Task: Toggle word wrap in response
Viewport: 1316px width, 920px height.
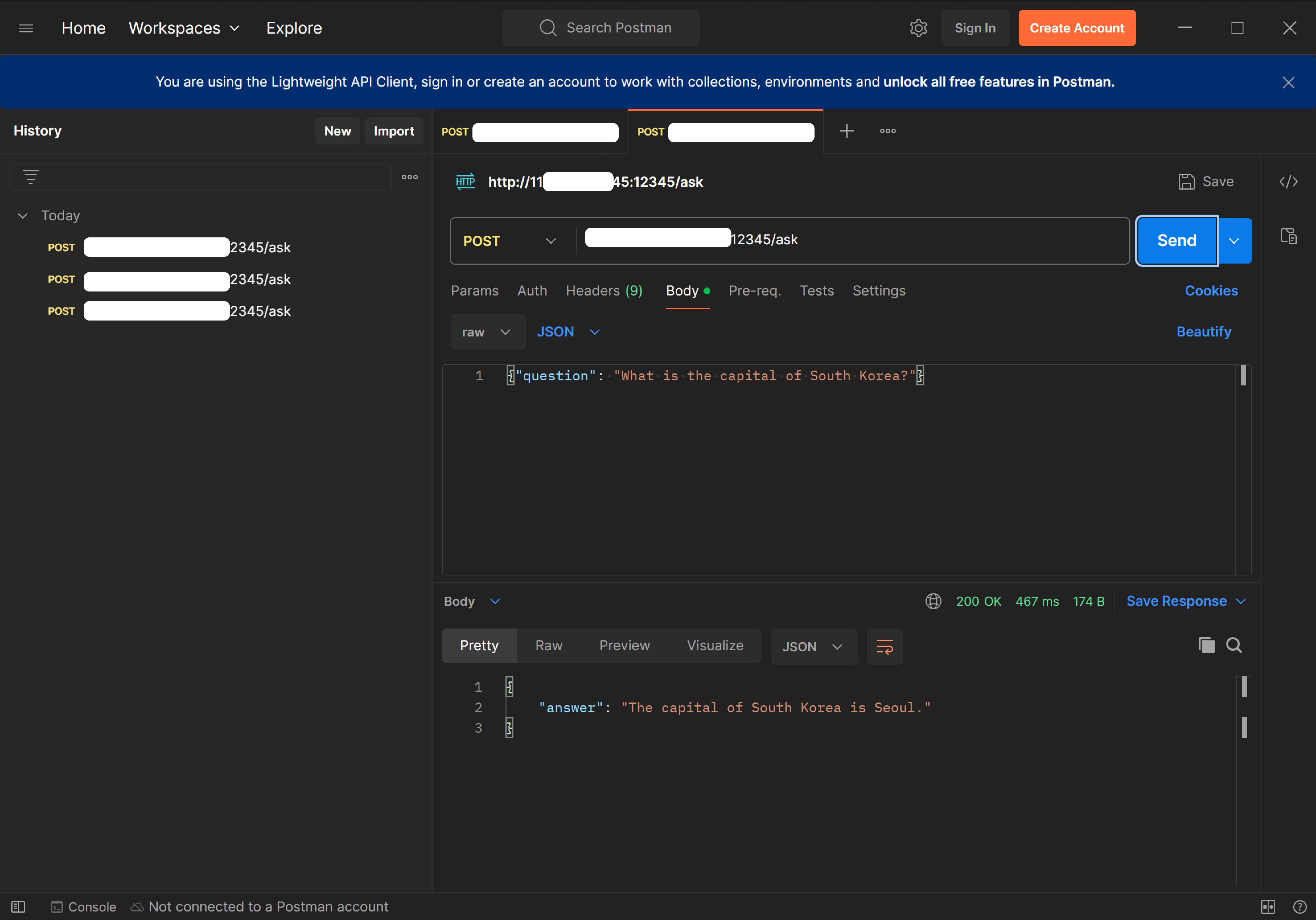Action: tap(885, 646)
